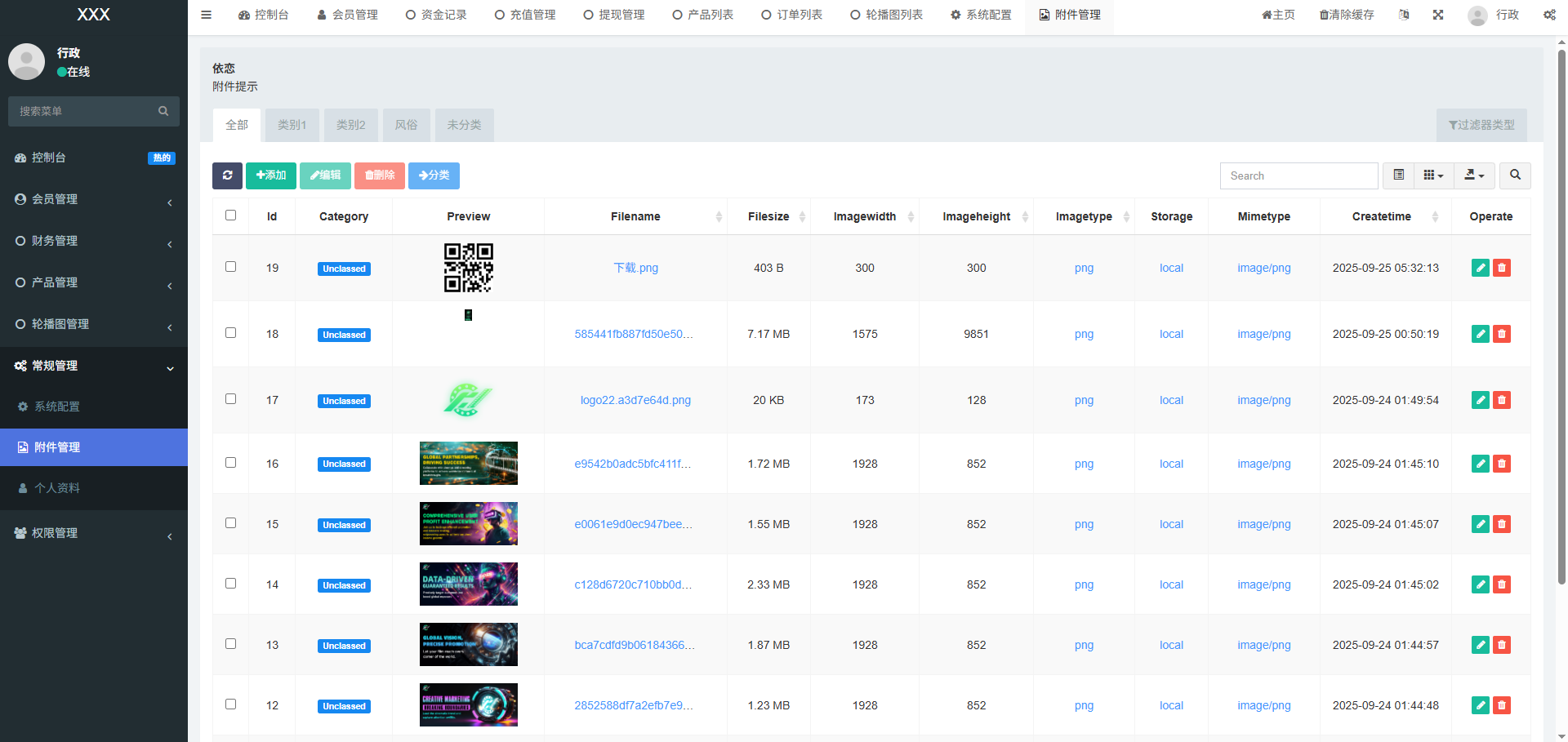
Task: Click the fullscreen icon in top bar
Action: 1438,15
